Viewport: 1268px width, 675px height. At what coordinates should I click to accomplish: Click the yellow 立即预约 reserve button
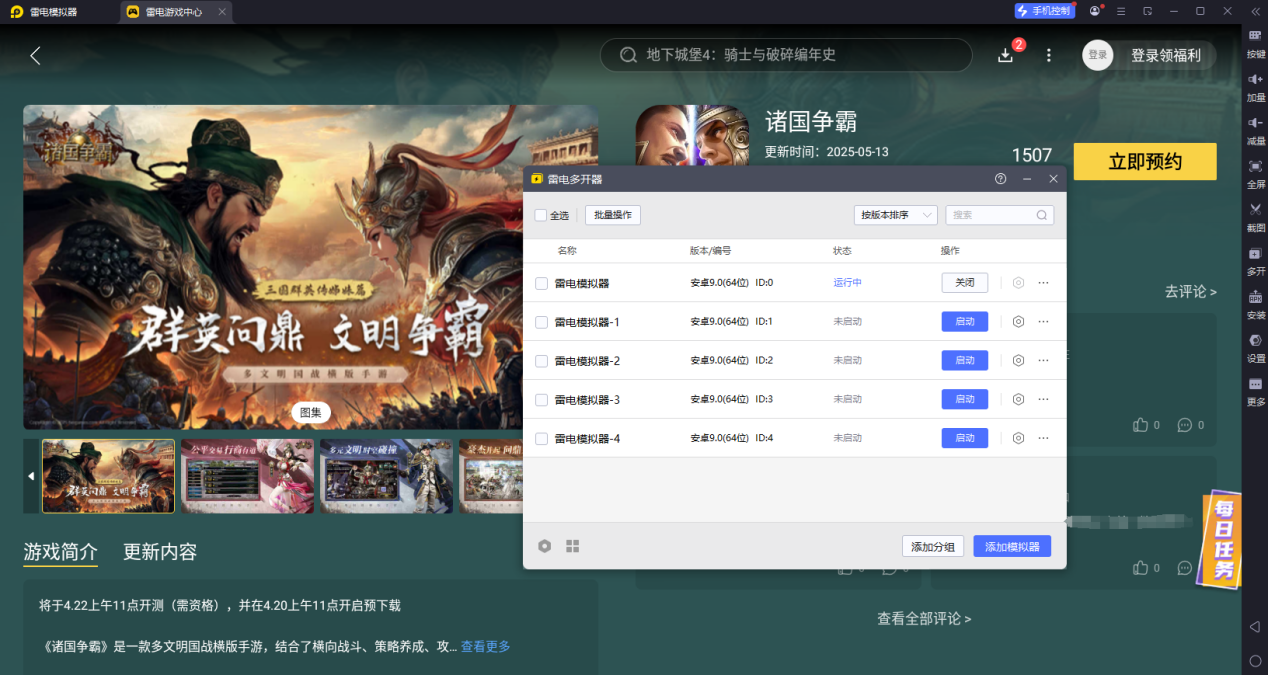click(1145, 162)
